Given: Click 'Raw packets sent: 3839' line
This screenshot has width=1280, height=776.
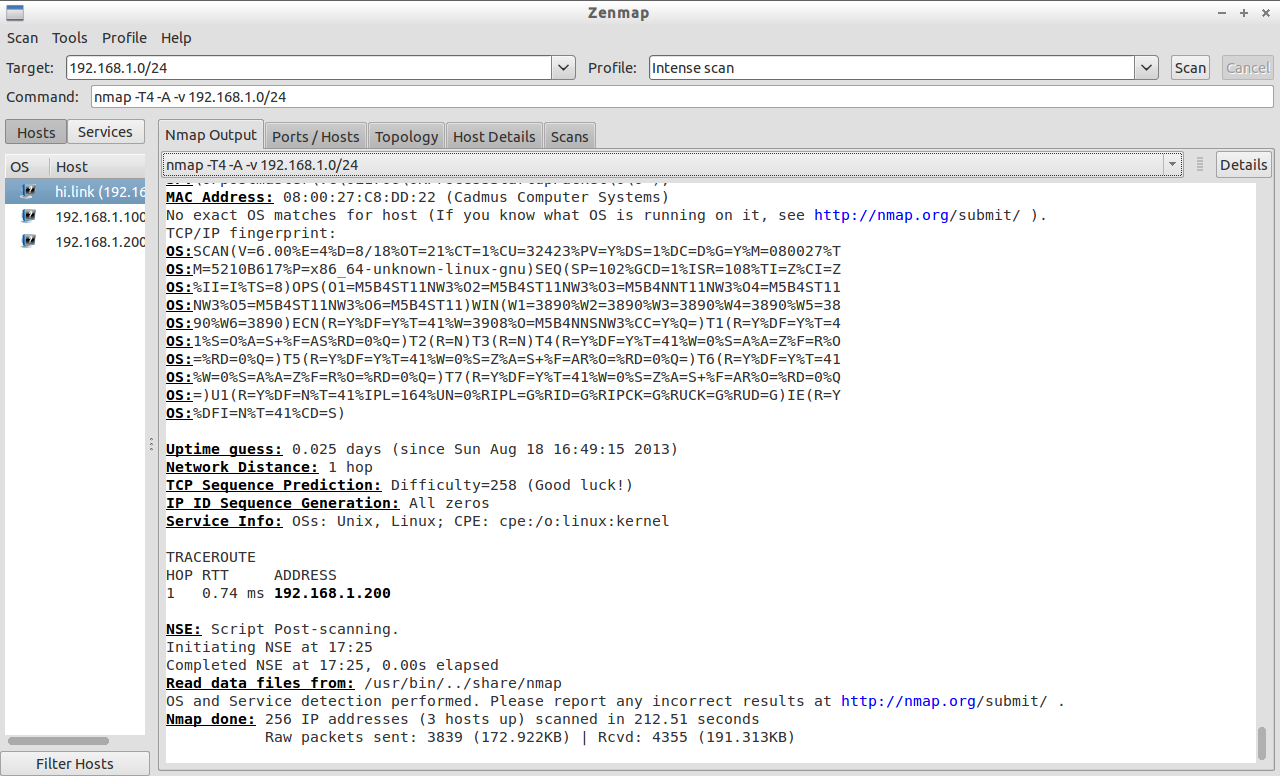Looking at the screenshot, I should coord(530,737).
